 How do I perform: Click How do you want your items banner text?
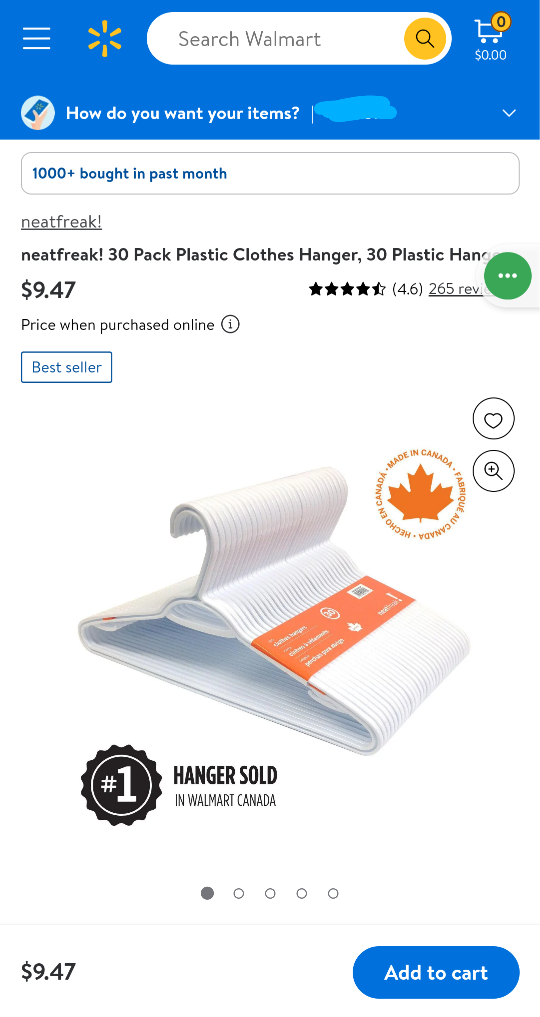182,114
